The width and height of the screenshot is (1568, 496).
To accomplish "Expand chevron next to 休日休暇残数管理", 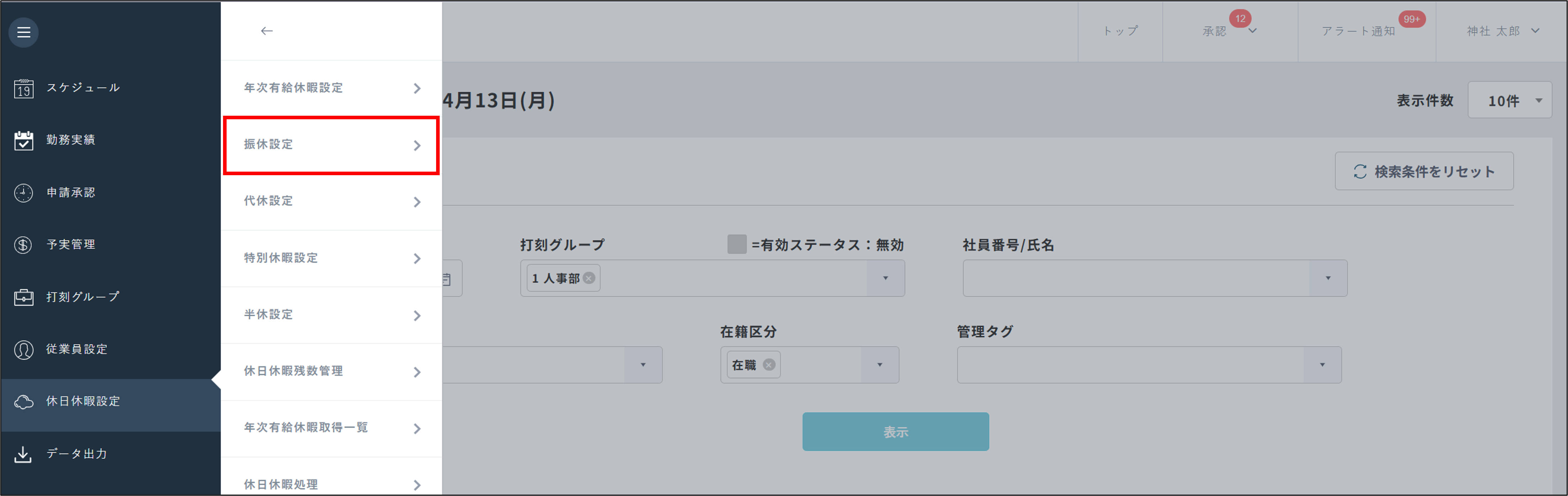I will tap(417, 372).
